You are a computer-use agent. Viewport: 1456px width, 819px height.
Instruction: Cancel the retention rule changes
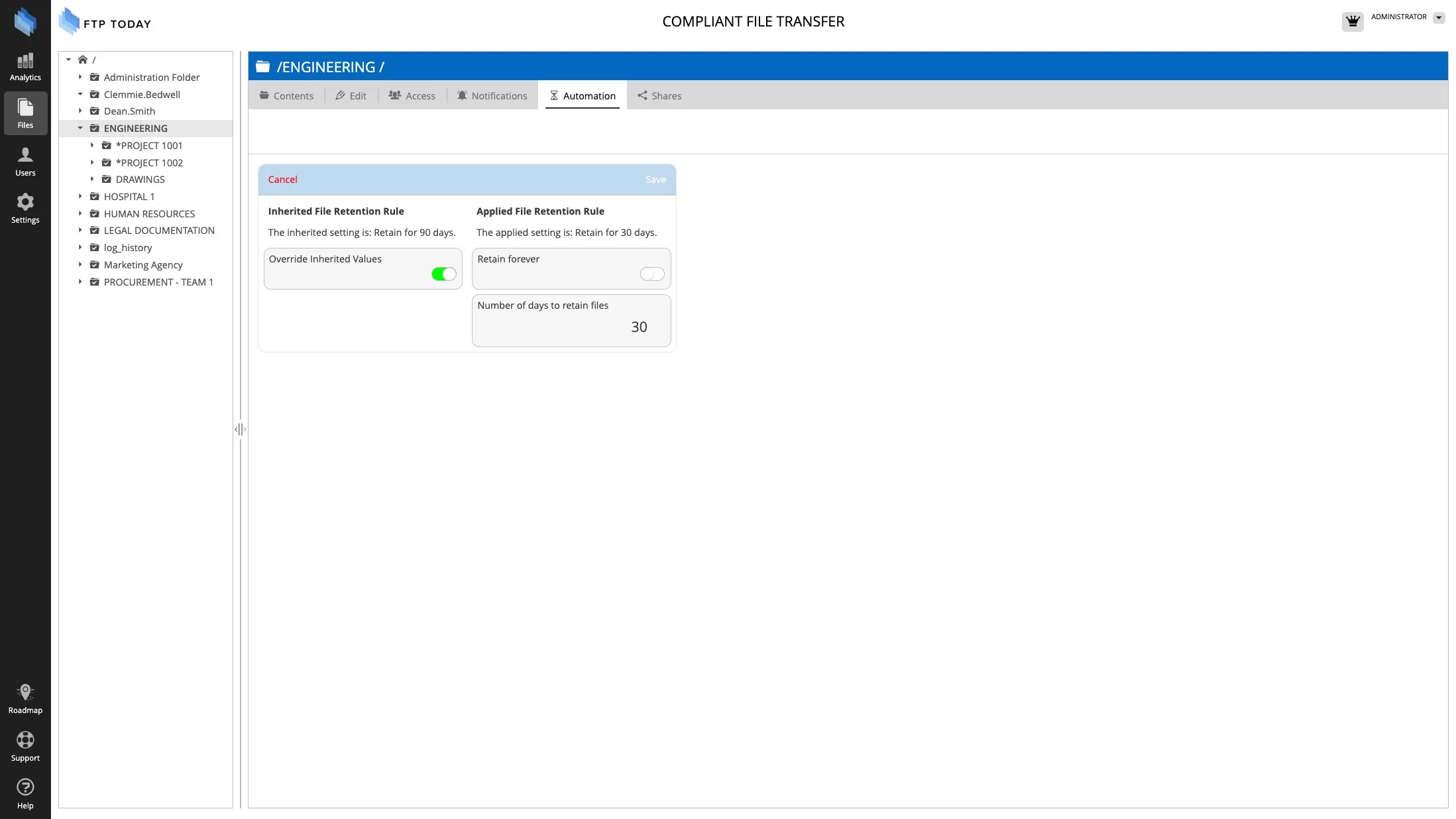click(x=282, y=180)
